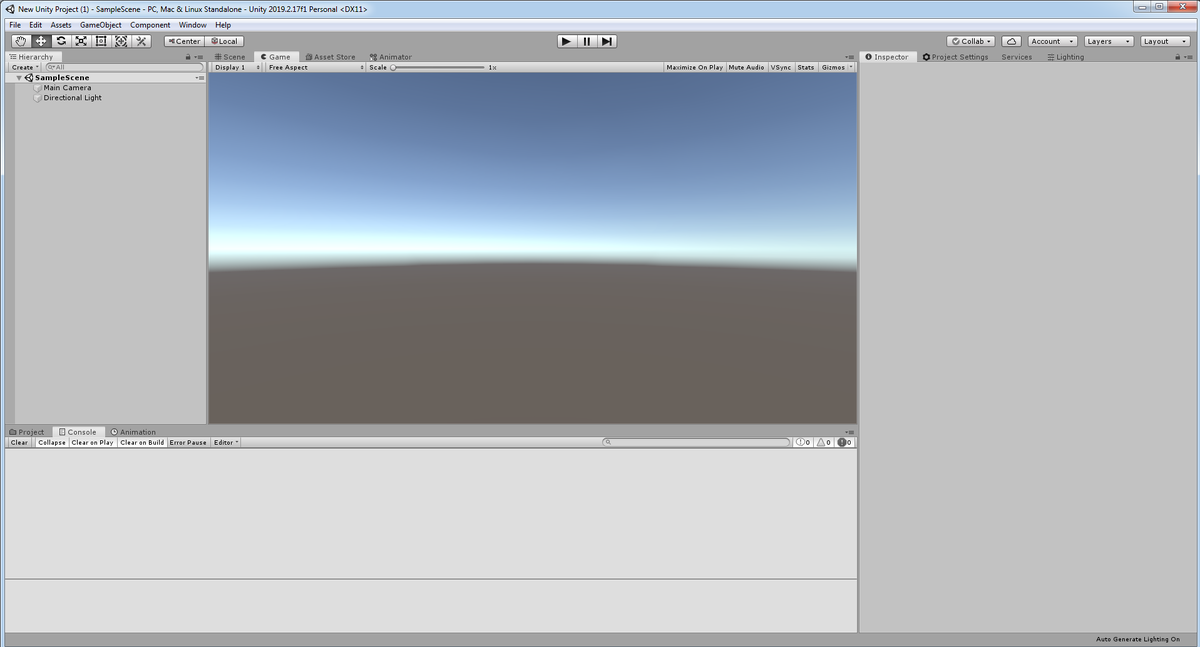
Task: Toggle Console error message count filter
Action: pos(845,442)
